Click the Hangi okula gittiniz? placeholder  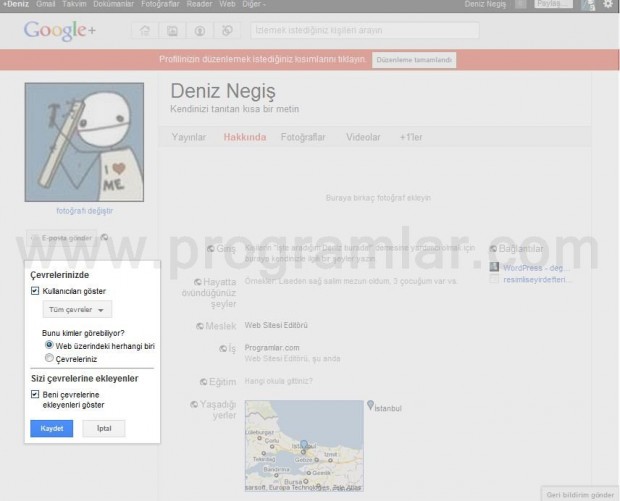point(278,381)
